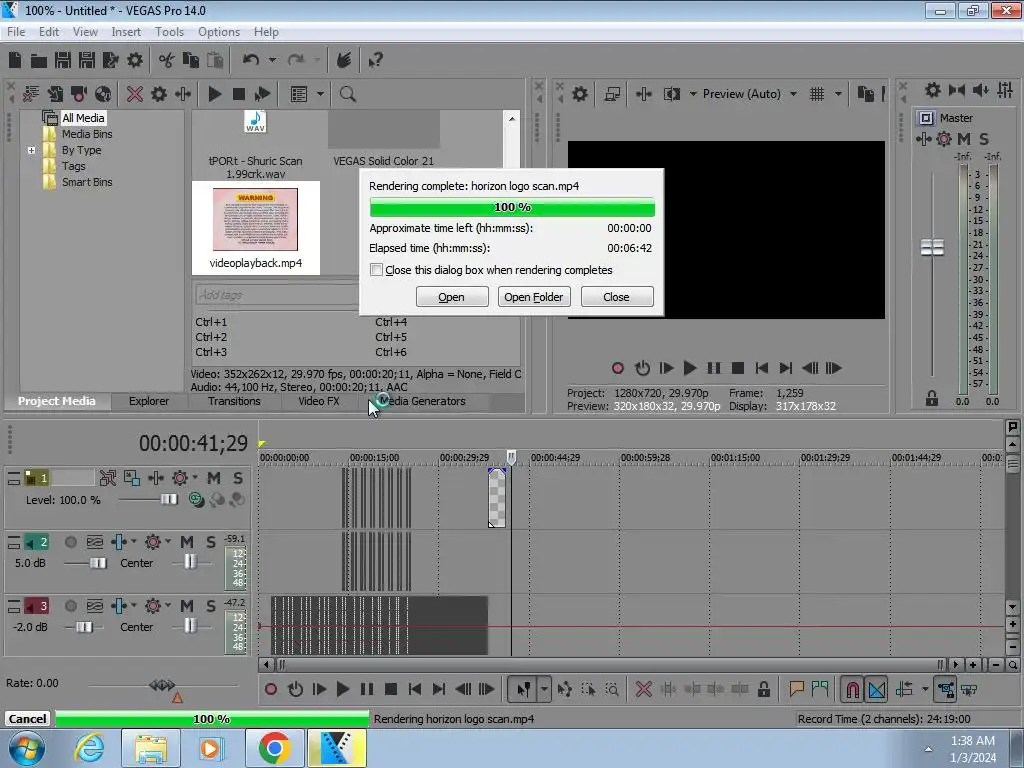Image resolution: width=1024 pixels, height=768 pixels.
Task: Click the Search media magnifier icon
Action: [x=347, y=94]
